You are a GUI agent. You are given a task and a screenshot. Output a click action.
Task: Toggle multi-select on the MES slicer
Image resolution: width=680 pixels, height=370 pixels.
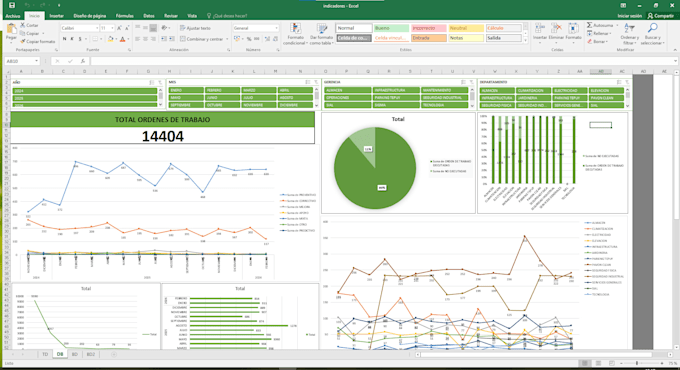coord(307,82)
